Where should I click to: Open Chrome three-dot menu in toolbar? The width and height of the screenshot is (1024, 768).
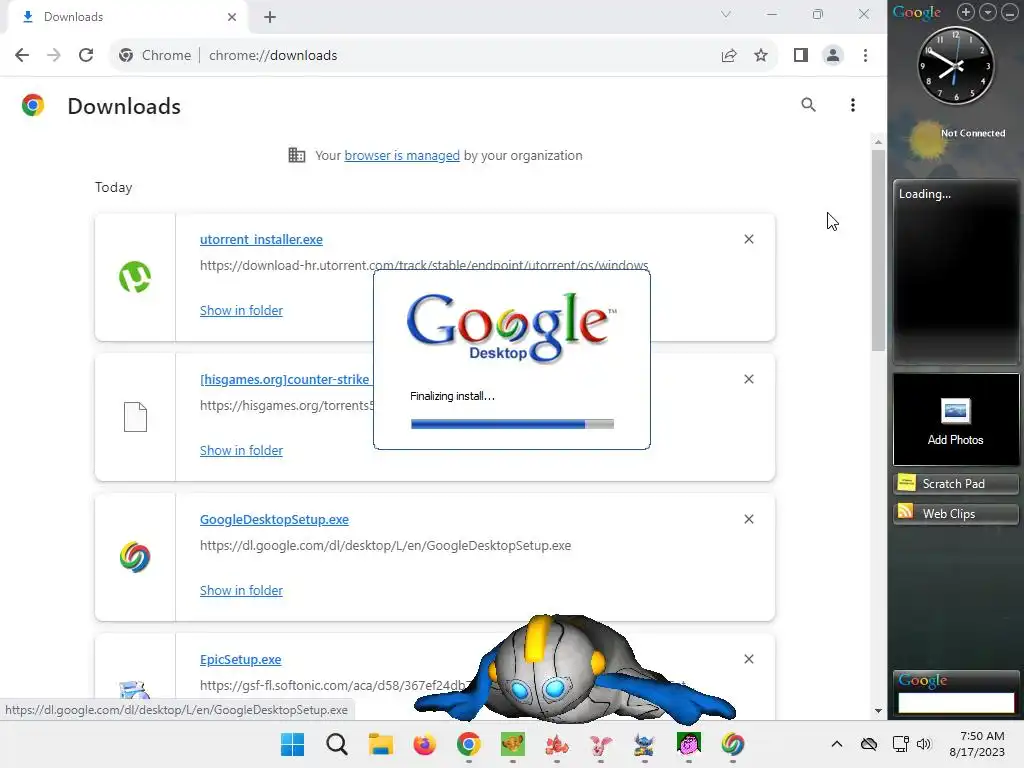click(x=865, y=56)
